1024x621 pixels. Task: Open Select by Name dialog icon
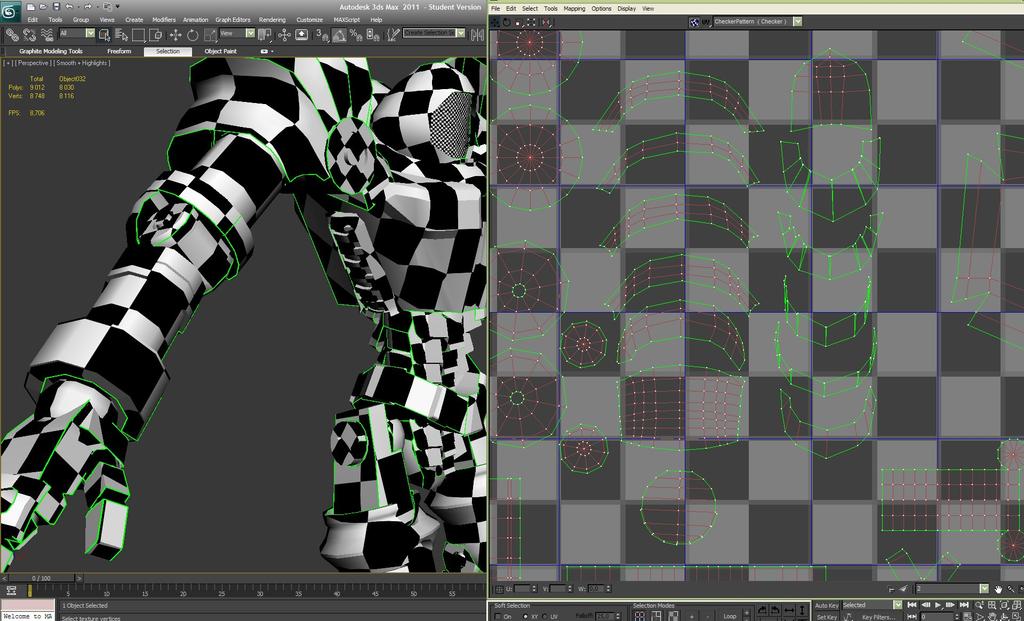click(121, 35)
